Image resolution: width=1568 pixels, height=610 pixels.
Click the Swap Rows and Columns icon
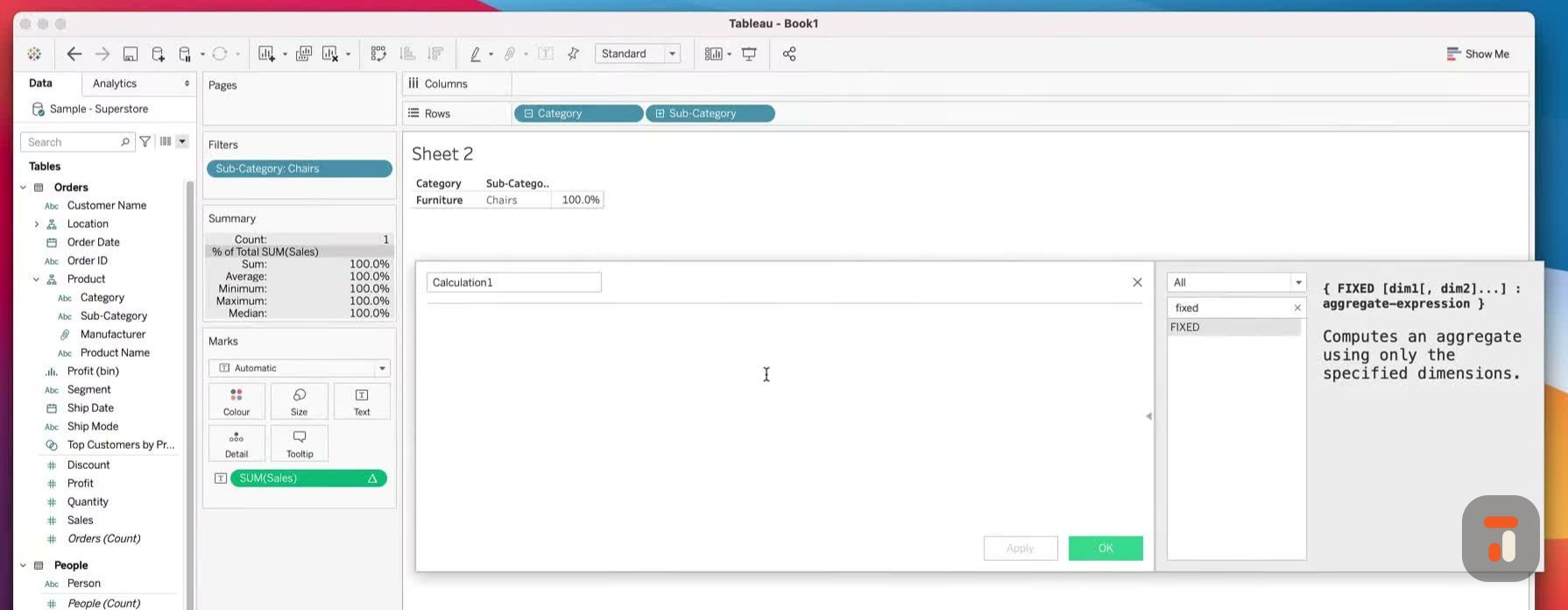click(378, 54)
